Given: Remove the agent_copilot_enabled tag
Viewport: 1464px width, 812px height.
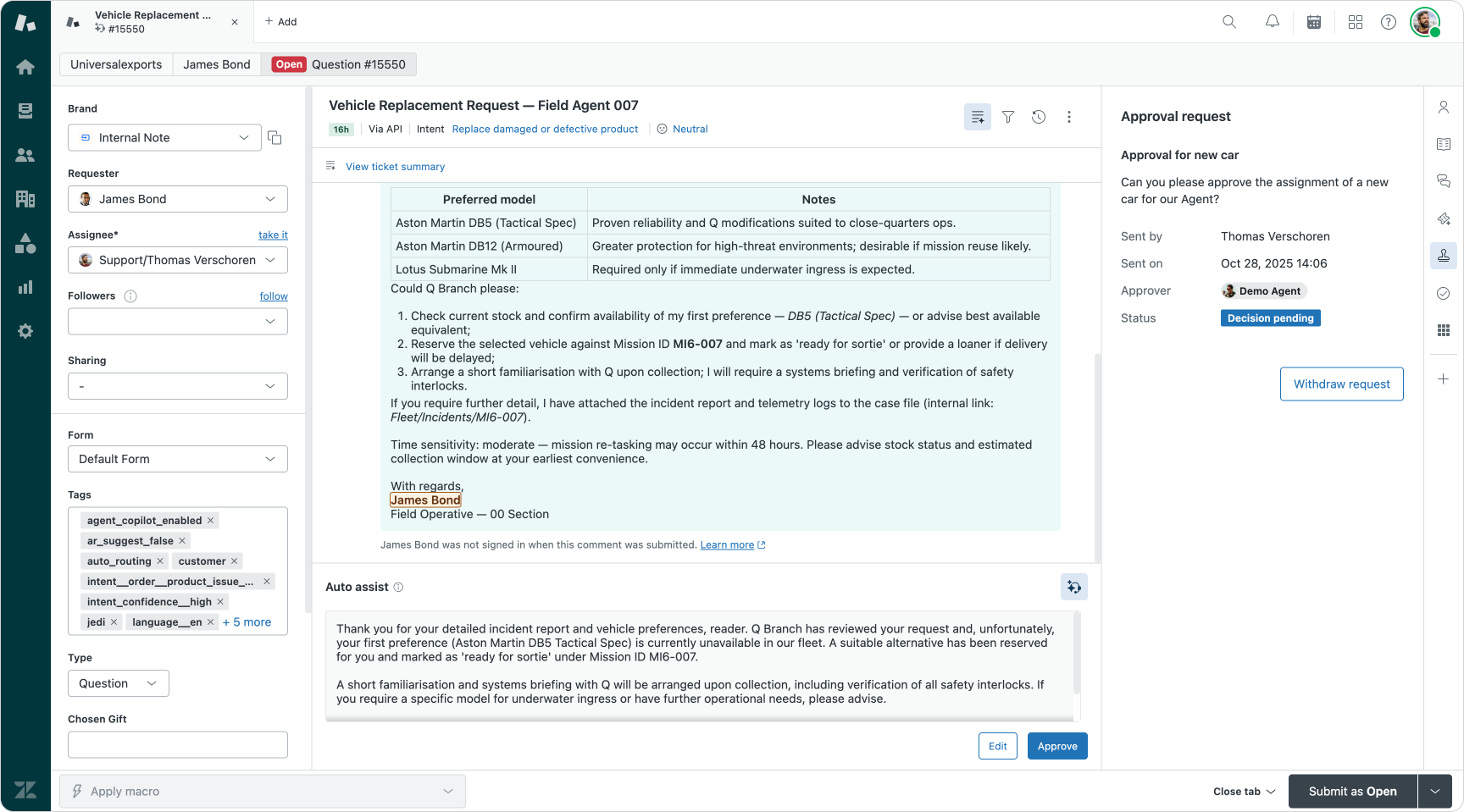Looking at the screenshot, I should 211,521.
